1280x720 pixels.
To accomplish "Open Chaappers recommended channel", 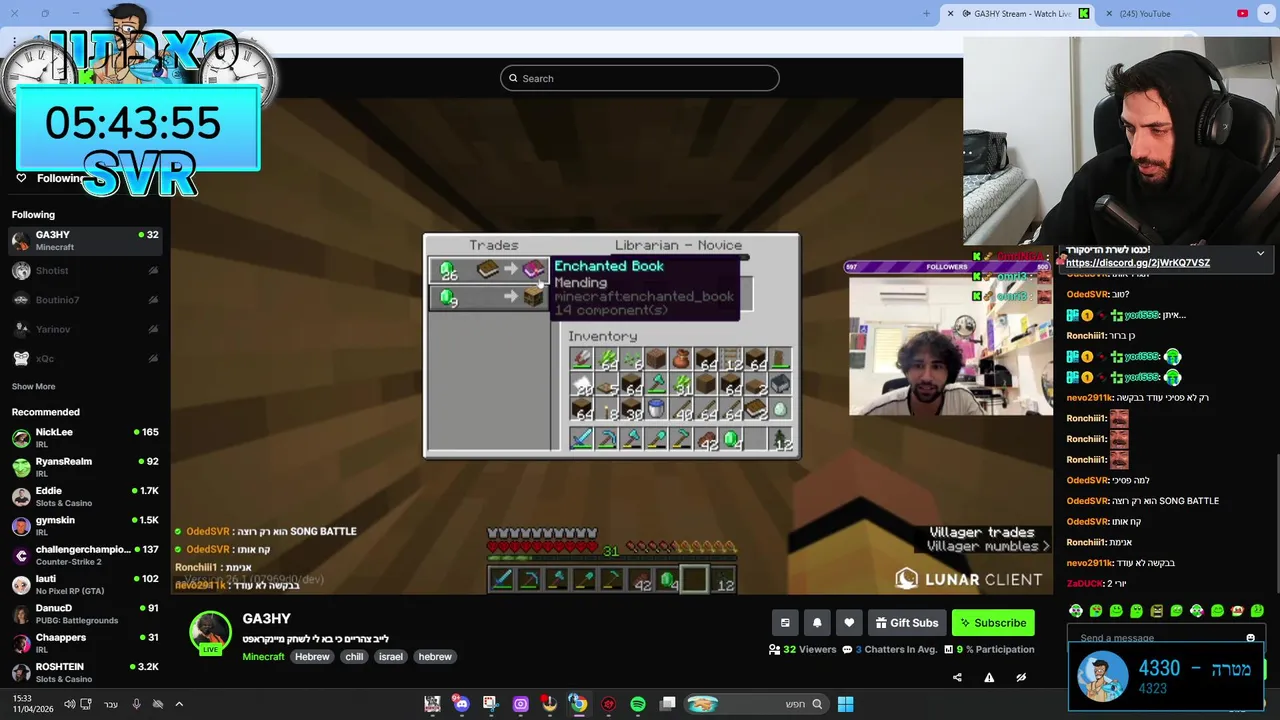I will click(x=85, y=642).
